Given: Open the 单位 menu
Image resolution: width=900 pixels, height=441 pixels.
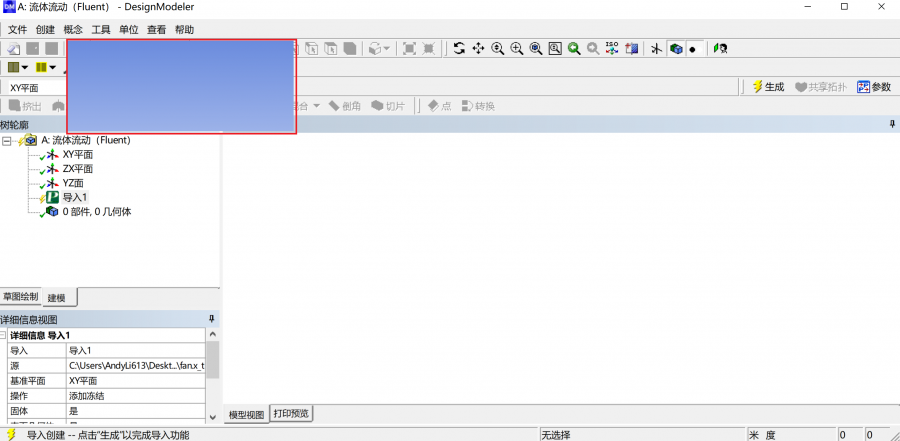Looking at the screenshot, I should tap(129, 30).
